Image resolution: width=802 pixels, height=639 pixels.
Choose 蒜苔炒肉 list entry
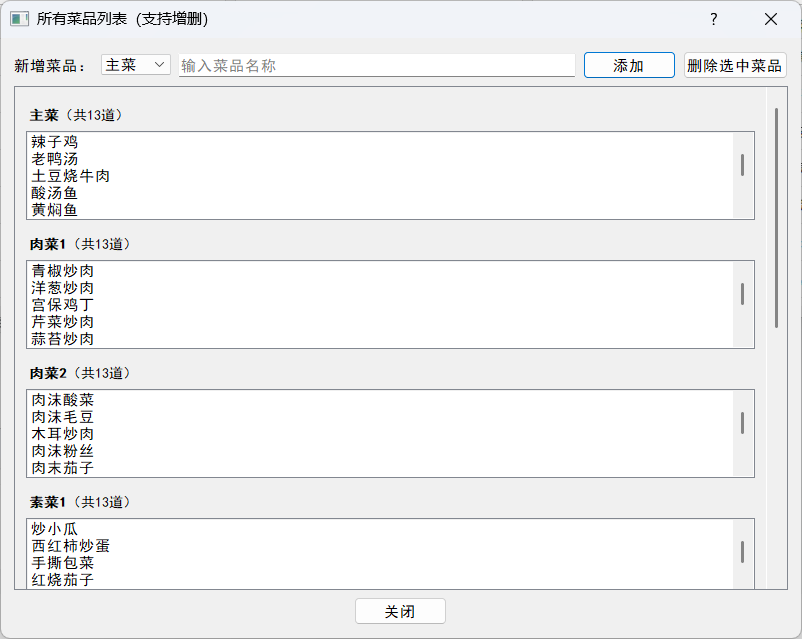pyautogui.click(x=62, y=339)
